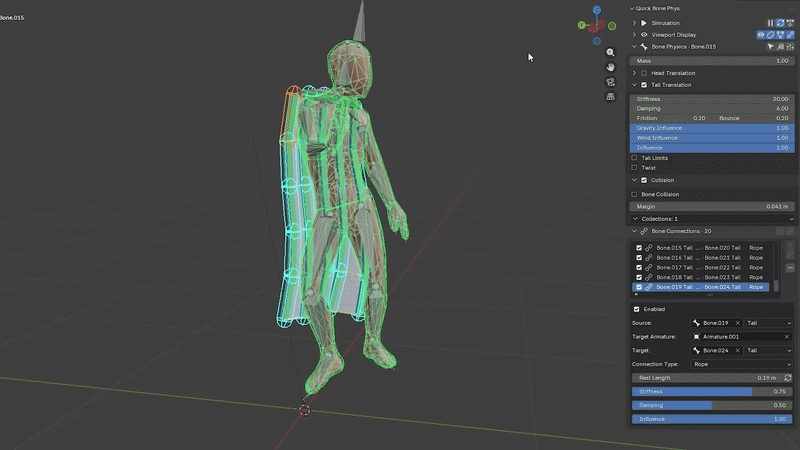Image resolution: width=800 pixels, height=450 pixels.
Task: Remove connection with the minus button
Action: coord(790,268)
